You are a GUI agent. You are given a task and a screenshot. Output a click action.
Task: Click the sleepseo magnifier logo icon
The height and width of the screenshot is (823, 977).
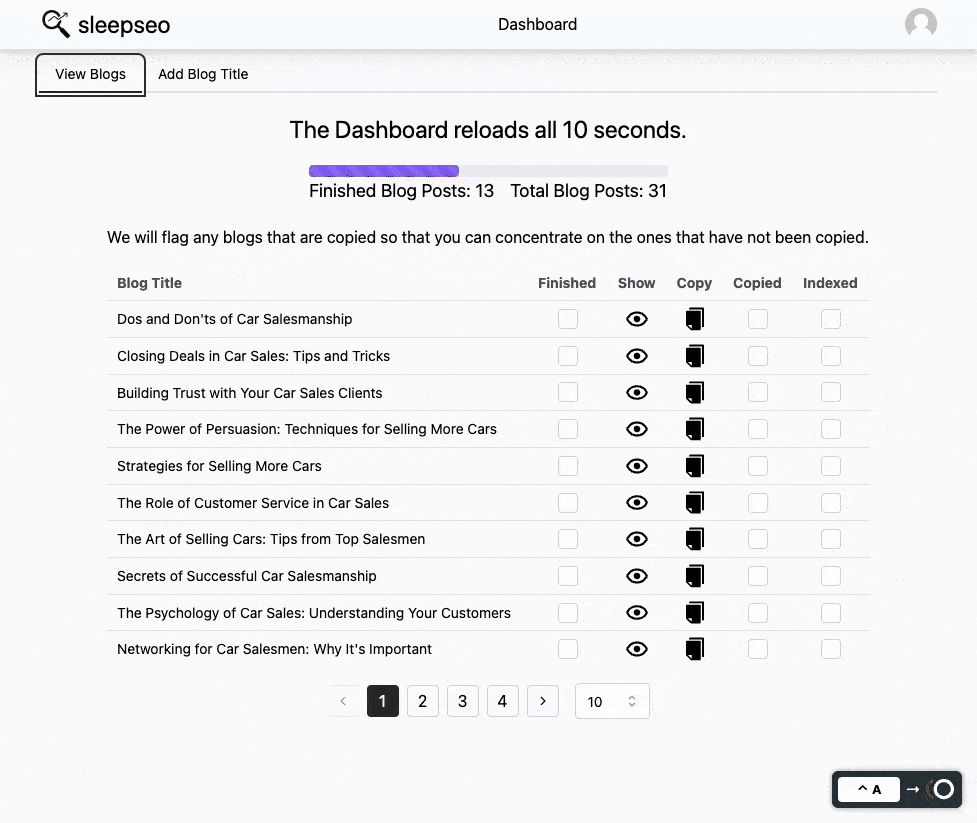pyautogui.click(x=56, y=23)
